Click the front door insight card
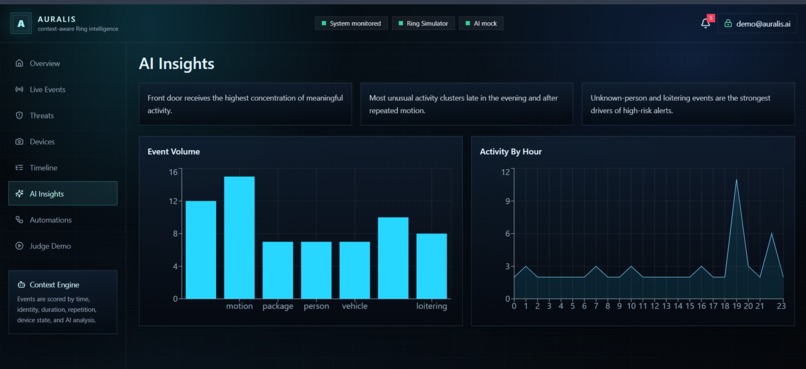The image size is (806, 369). [x=245, y=104]
